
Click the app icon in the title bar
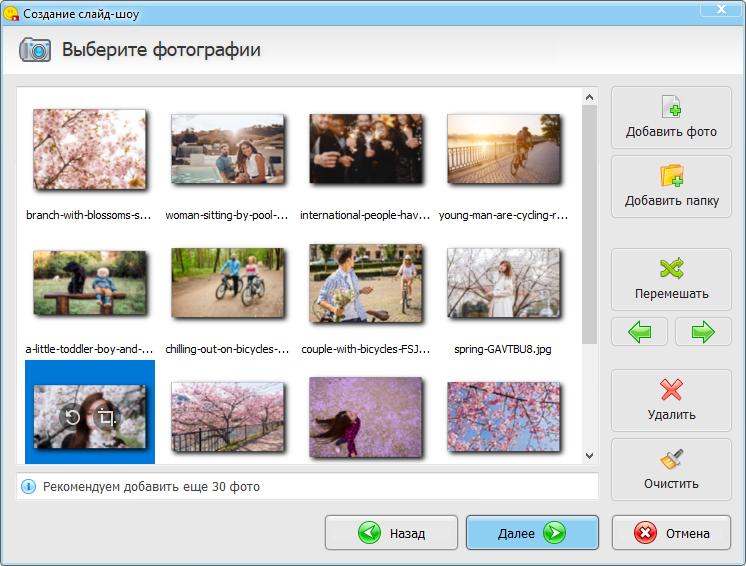pyautogui.click(x=10, y=13)
